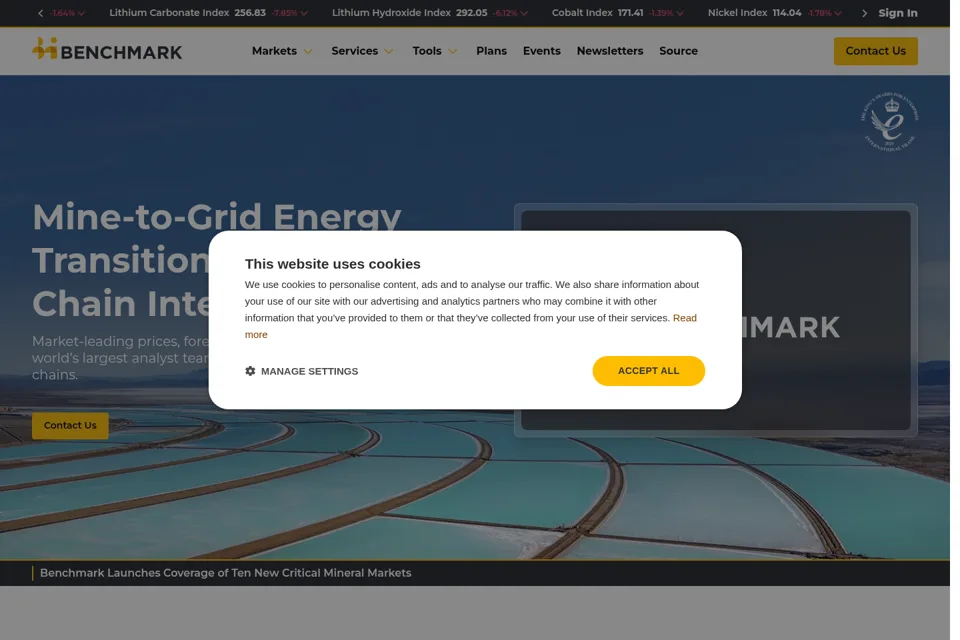
Task: Expand the Markets menu chevron
Action: click(308, 51)
